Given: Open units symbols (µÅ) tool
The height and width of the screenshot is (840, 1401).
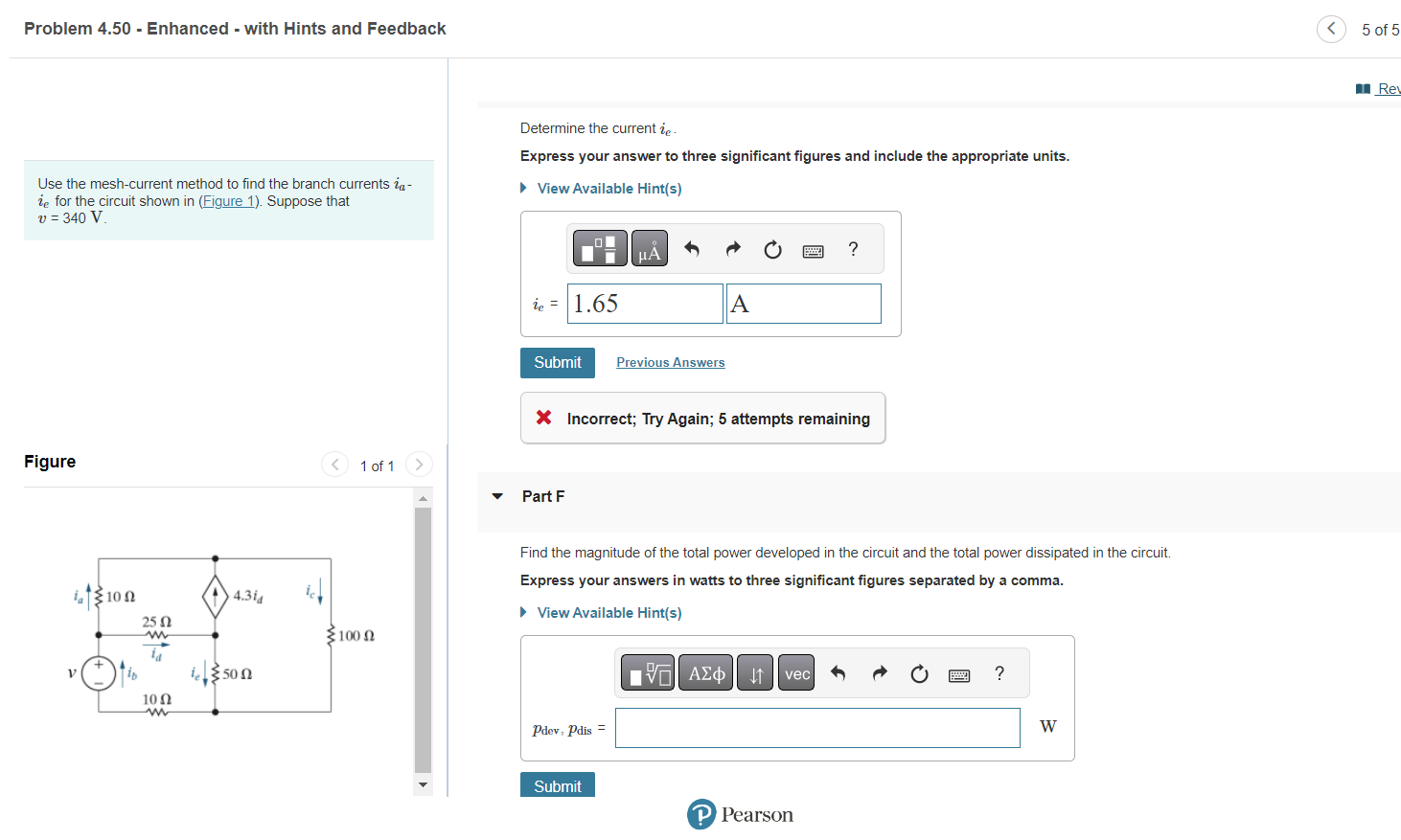Looking at the screenshot, I should coord(649,248).
